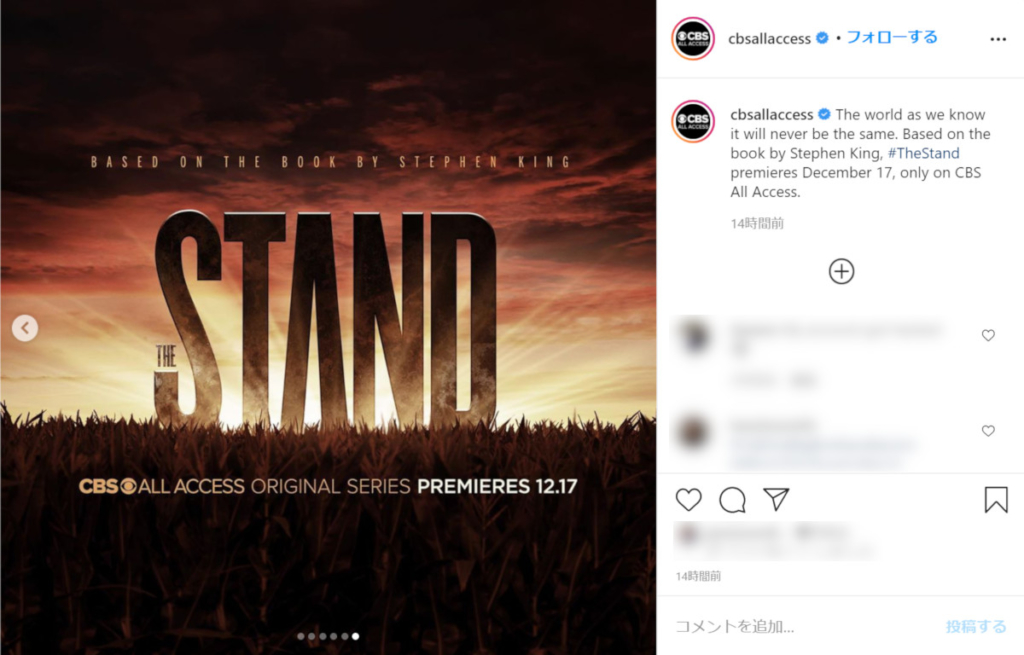
Task: Click the フォローする follow button
Action: 891,38
